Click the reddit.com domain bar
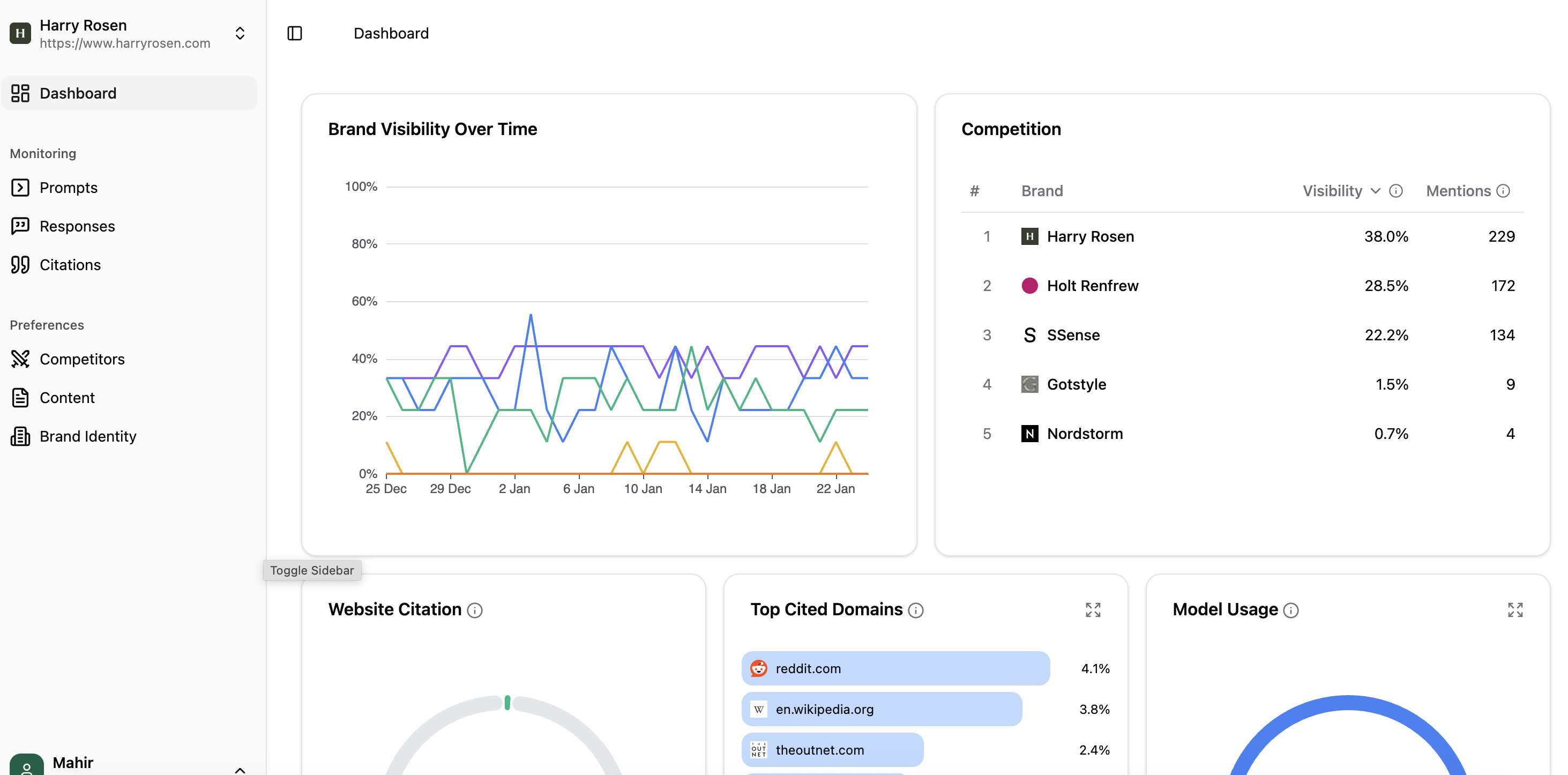This screenshot has height=775, width=1568. point(895,668)
